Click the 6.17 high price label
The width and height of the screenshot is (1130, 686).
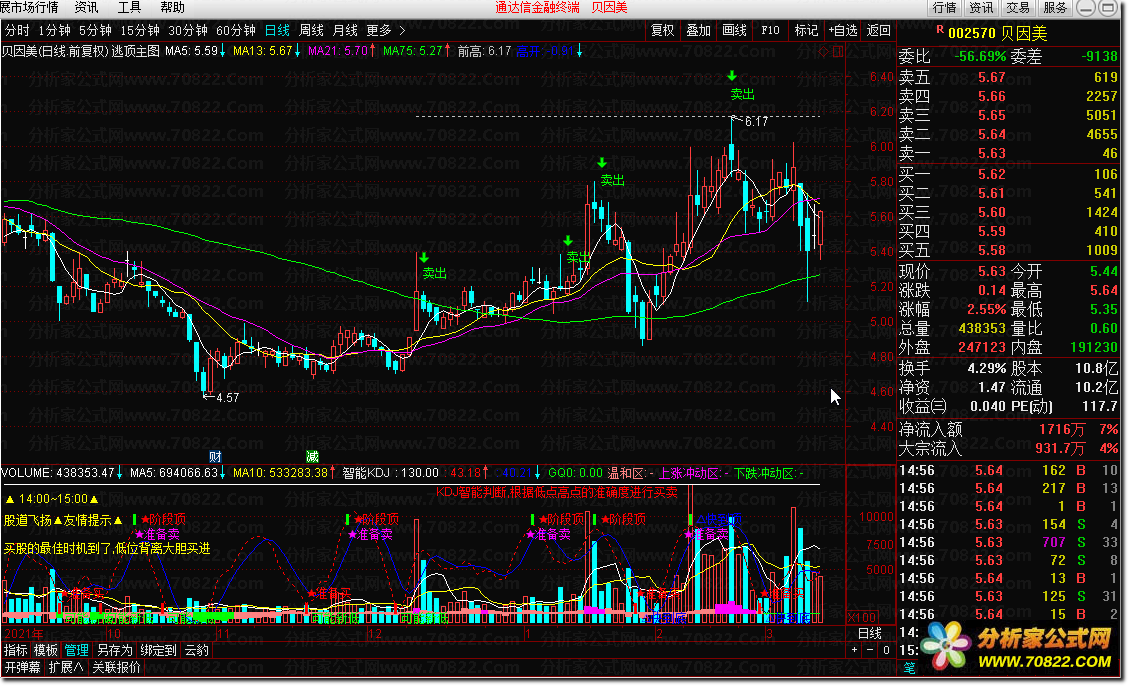tap(756, 122)
